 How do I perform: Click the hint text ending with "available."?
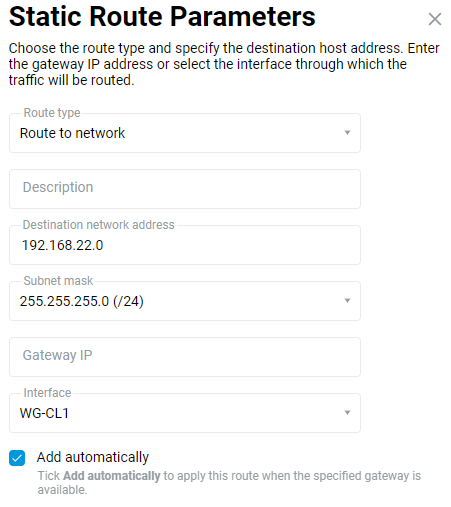coord(229,483)
